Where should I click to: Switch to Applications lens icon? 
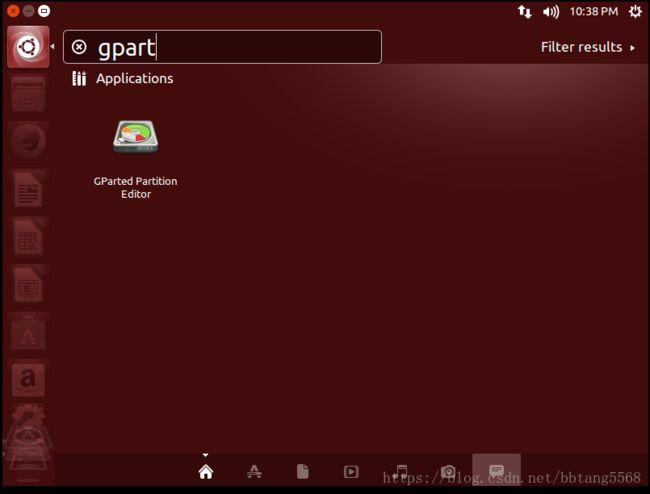pyautogui.click(x=254, y=471)
